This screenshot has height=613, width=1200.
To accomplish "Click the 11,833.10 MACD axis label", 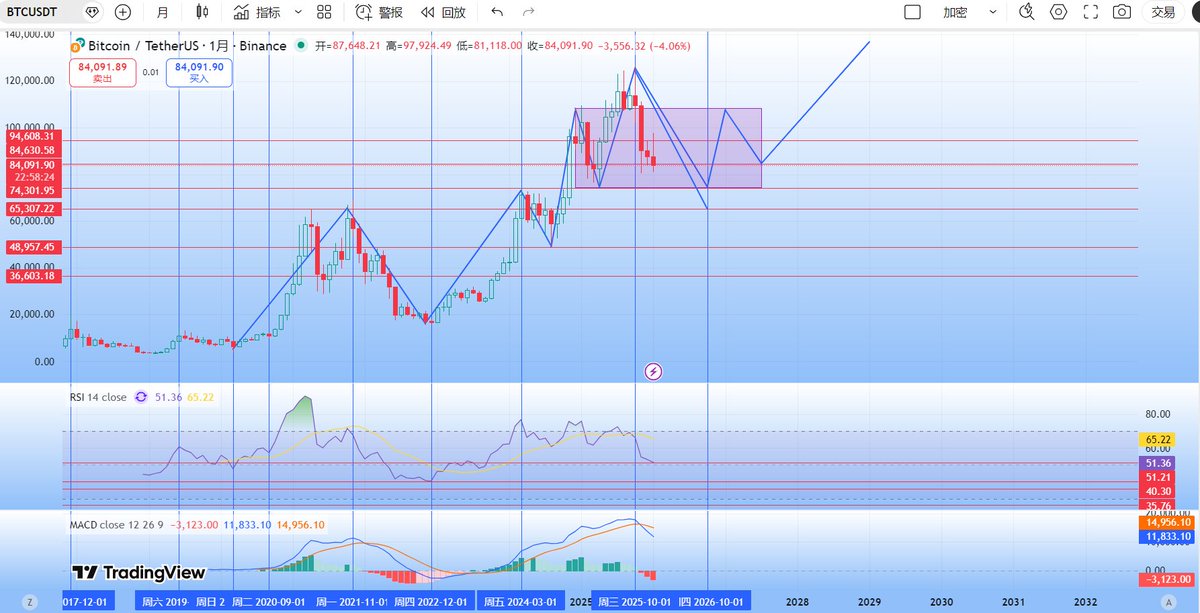I will (x=1166, y=537).
